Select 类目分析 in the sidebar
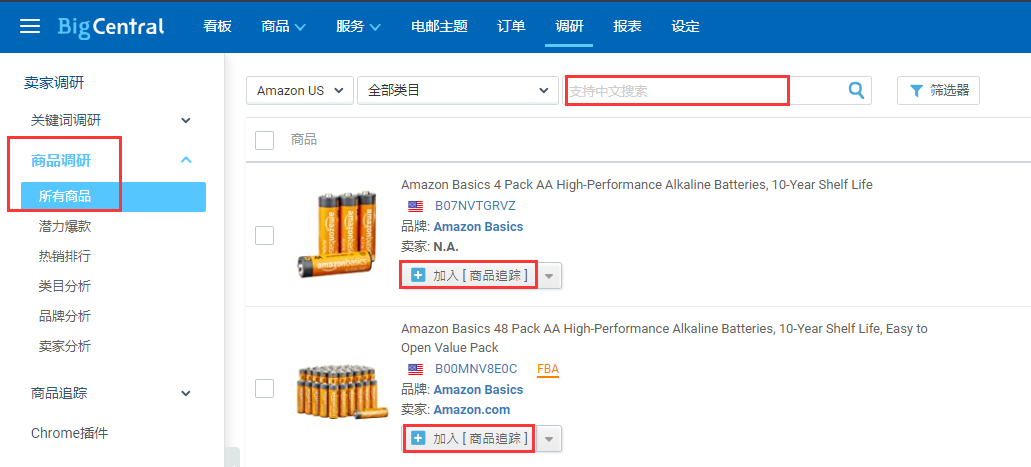1031x467 pixels. click(64, 286)
